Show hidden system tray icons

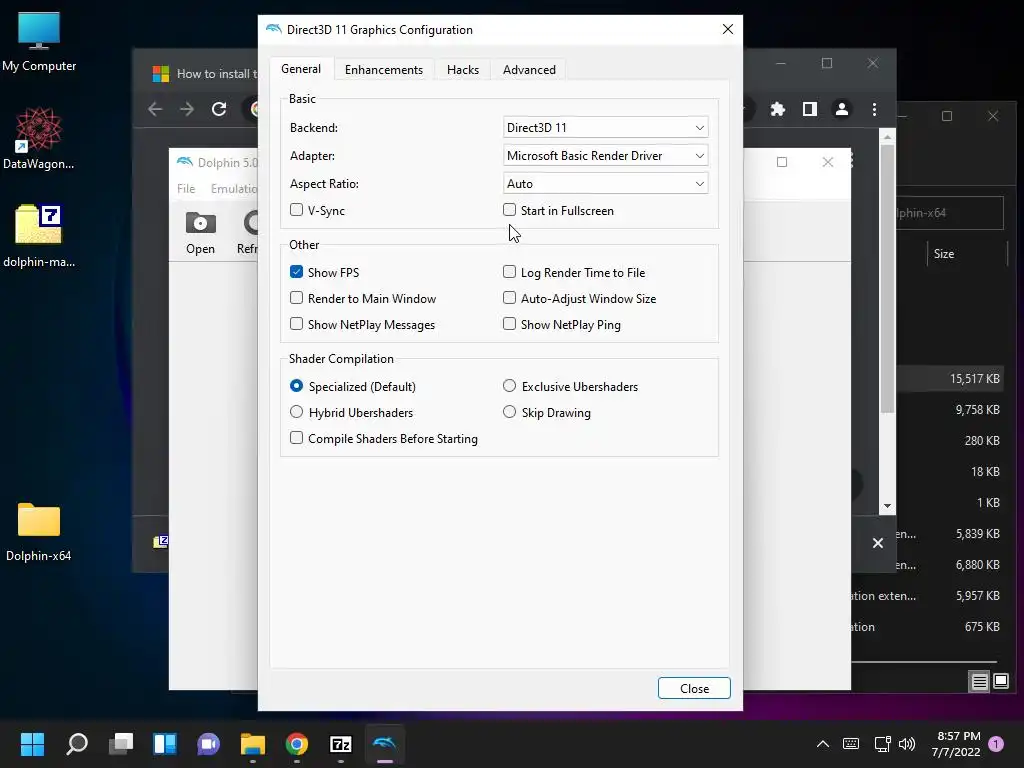823,744
